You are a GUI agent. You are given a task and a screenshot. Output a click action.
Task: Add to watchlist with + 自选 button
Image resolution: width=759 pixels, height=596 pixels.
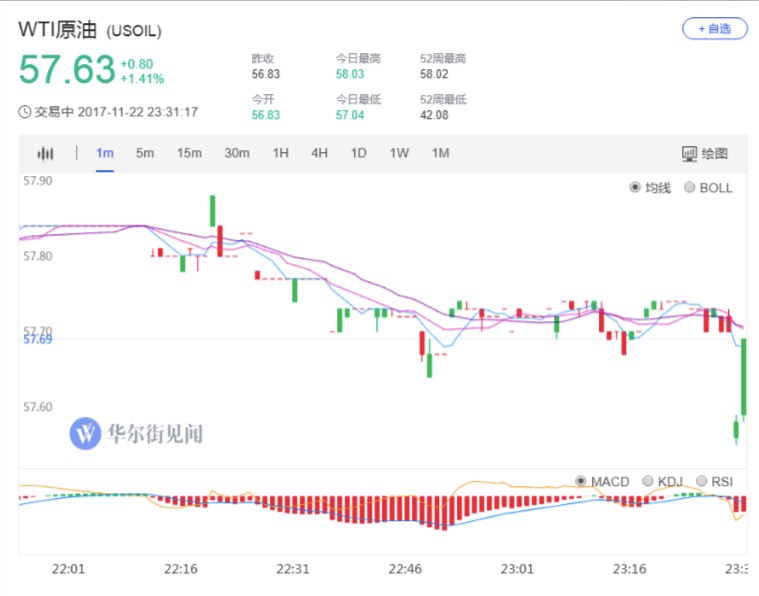tap(714, 29)
